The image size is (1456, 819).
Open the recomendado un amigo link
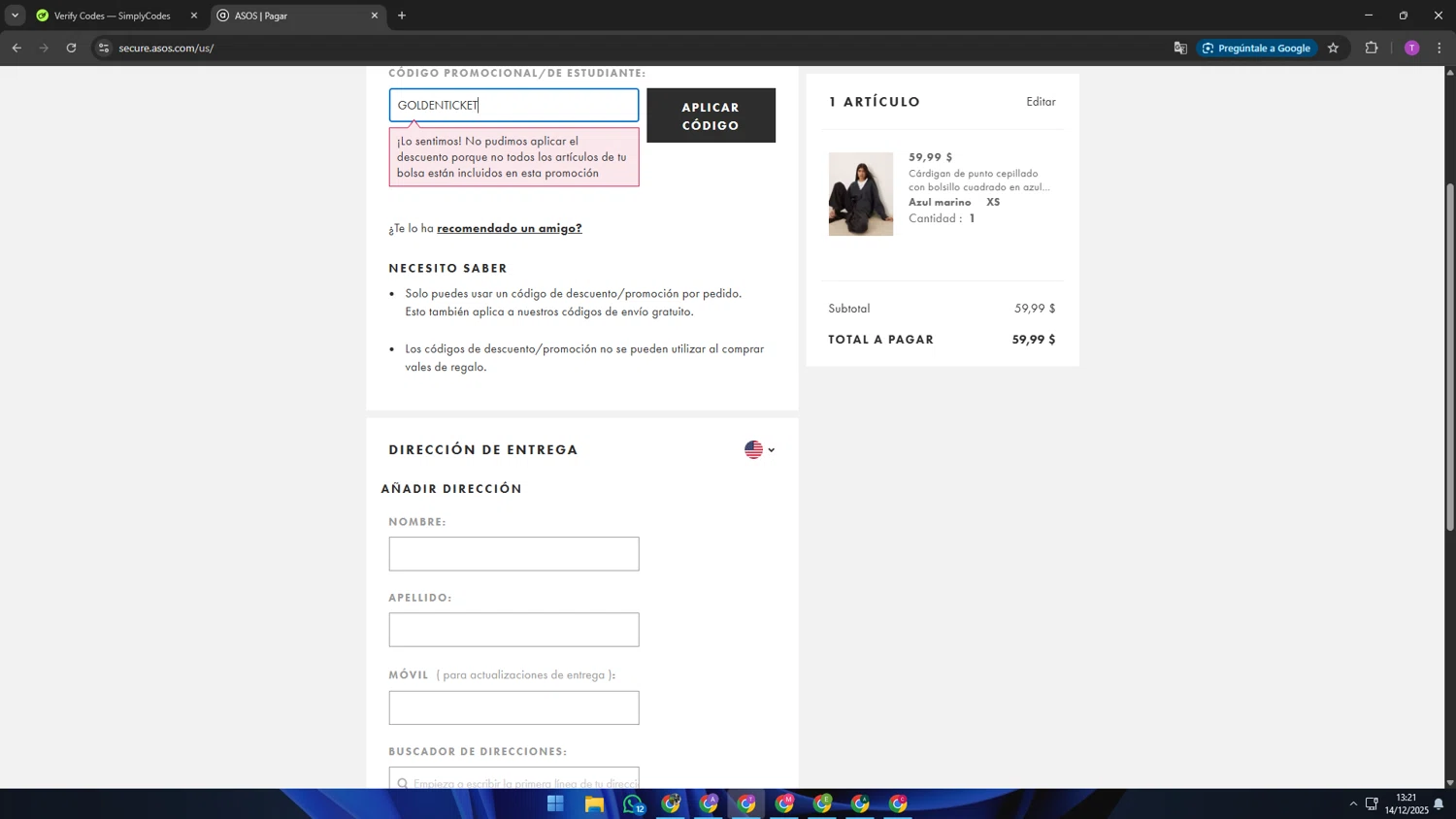(510, 228)
